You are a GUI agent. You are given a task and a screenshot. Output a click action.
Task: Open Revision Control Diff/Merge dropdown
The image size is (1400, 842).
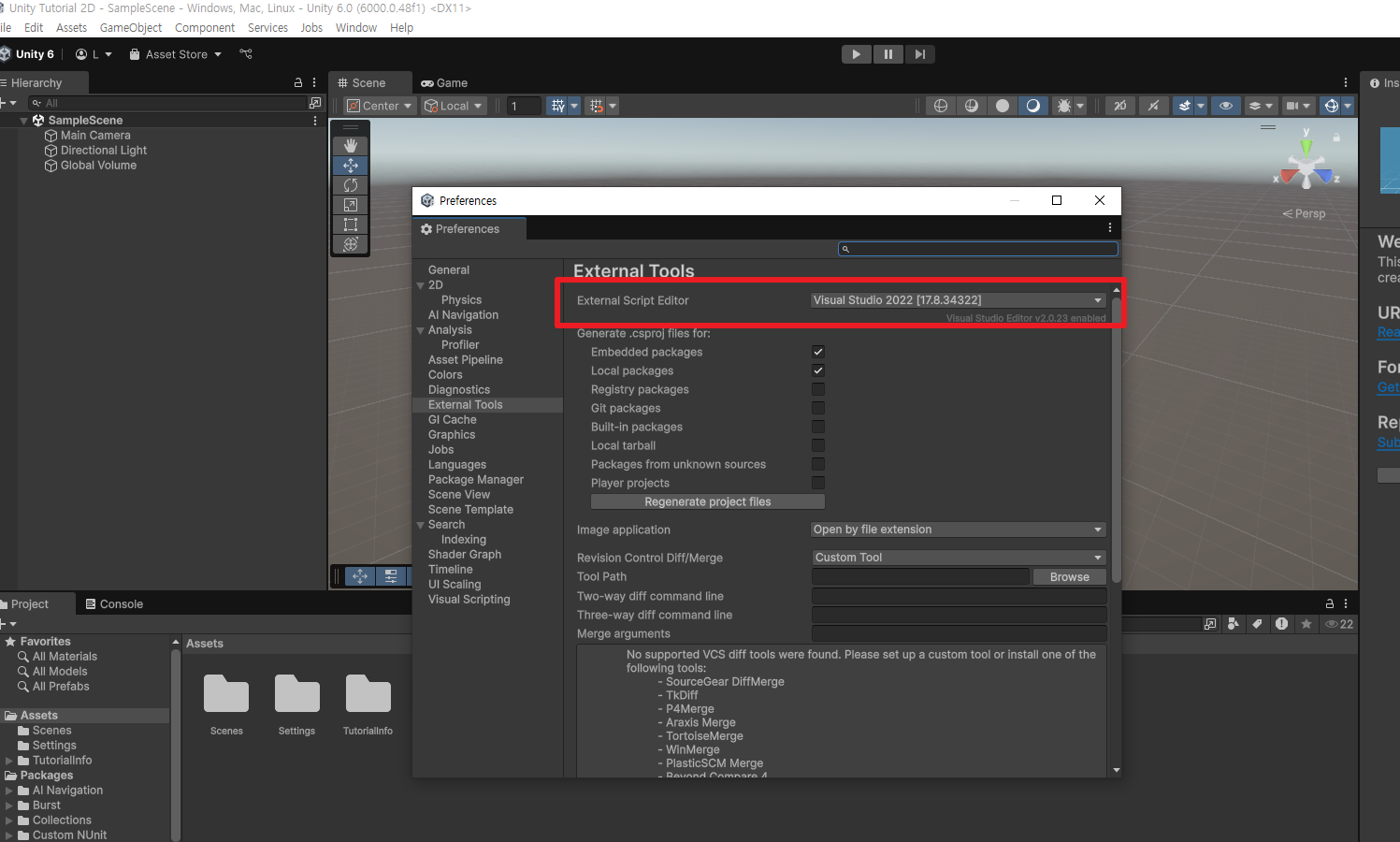958,558
